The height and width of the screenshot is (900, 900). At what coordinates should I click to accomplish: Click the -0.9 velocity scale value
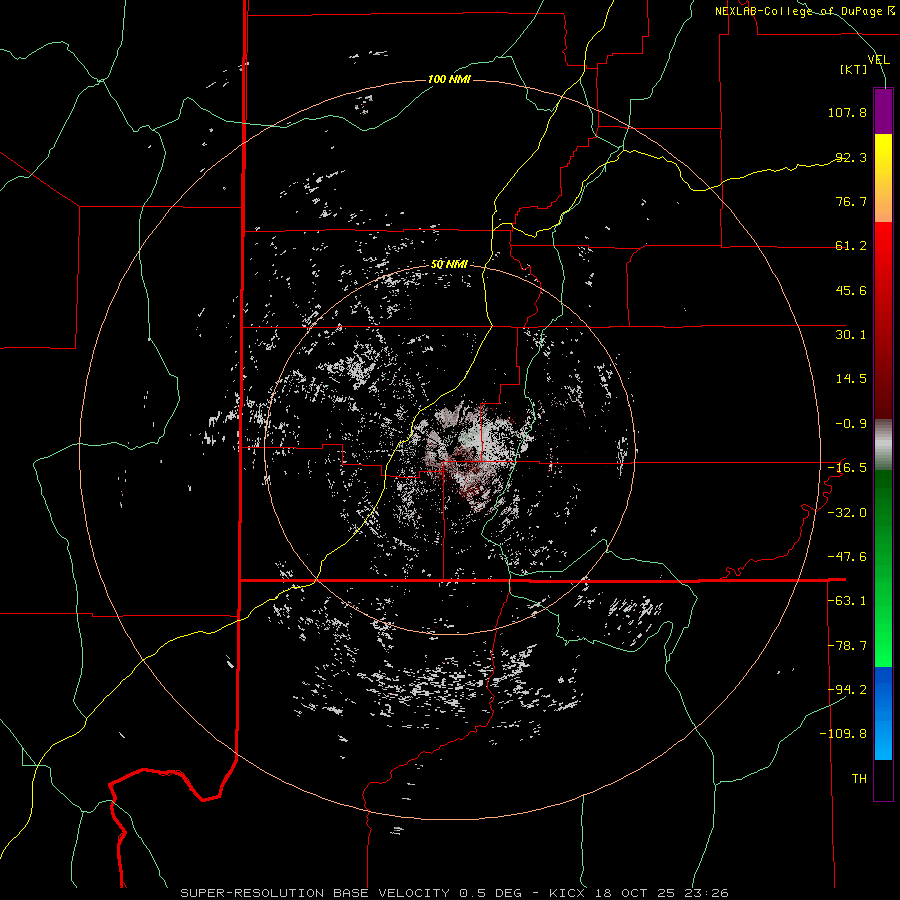851,424
